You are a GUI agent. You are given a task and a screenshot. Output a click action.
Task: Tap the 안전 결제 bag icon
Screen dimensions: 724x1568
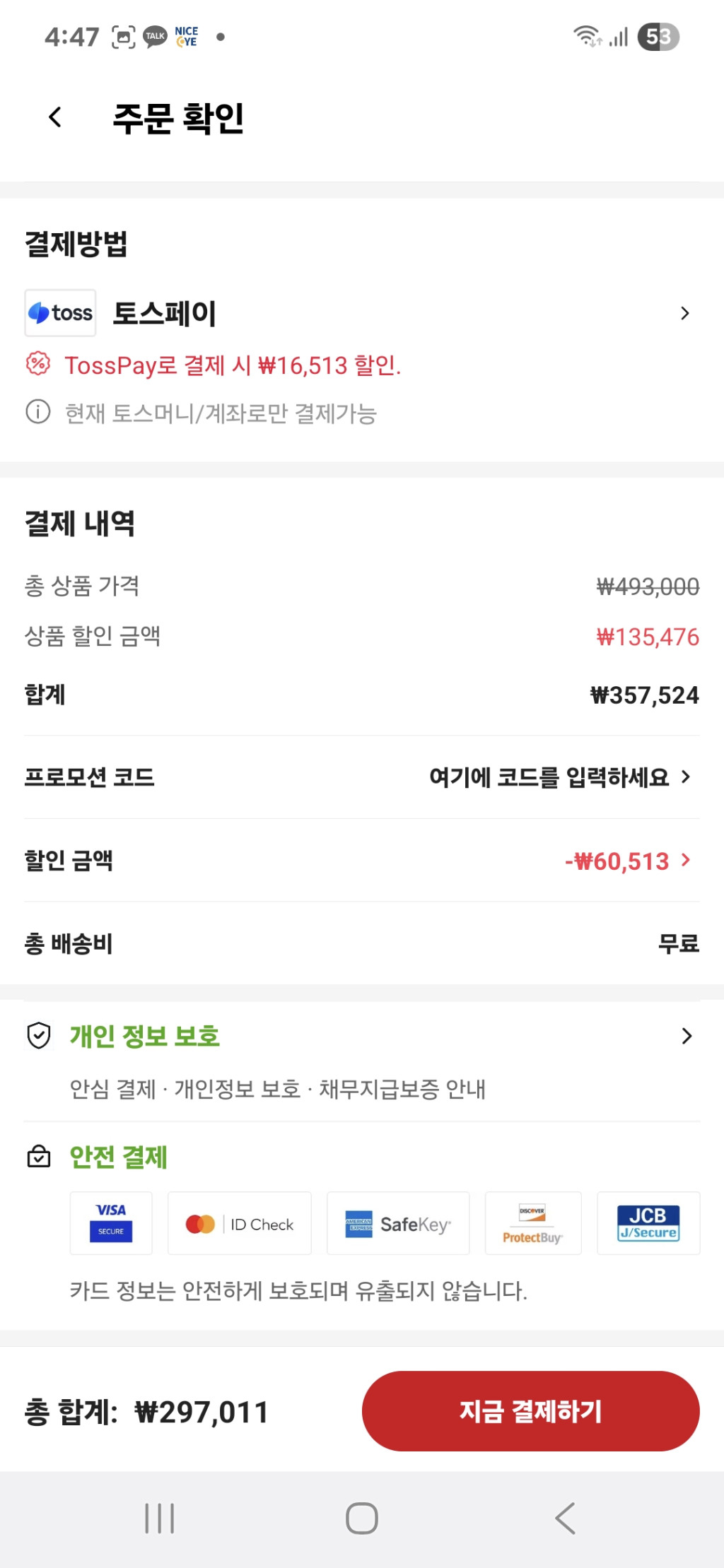[39, 1157]
